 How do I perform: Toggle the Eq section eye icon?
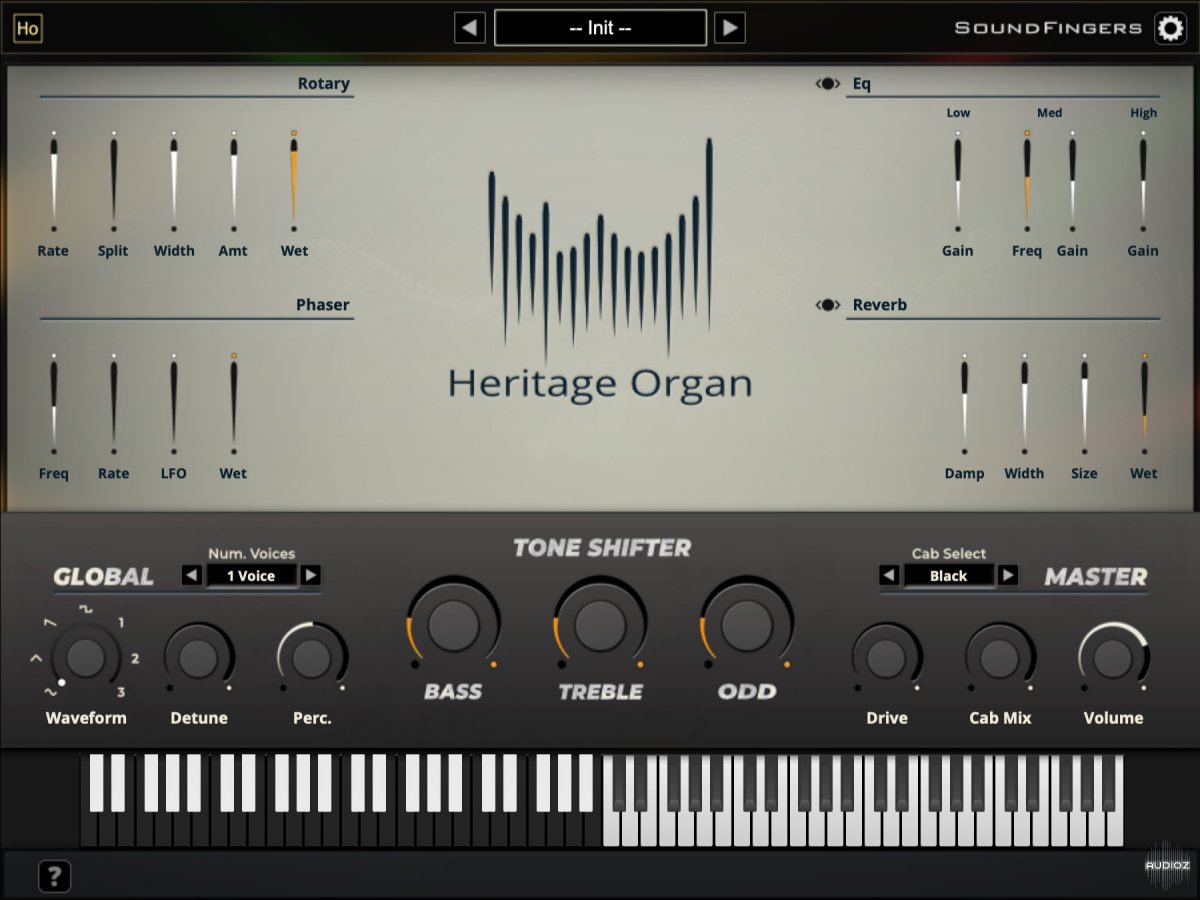(828, 84)
